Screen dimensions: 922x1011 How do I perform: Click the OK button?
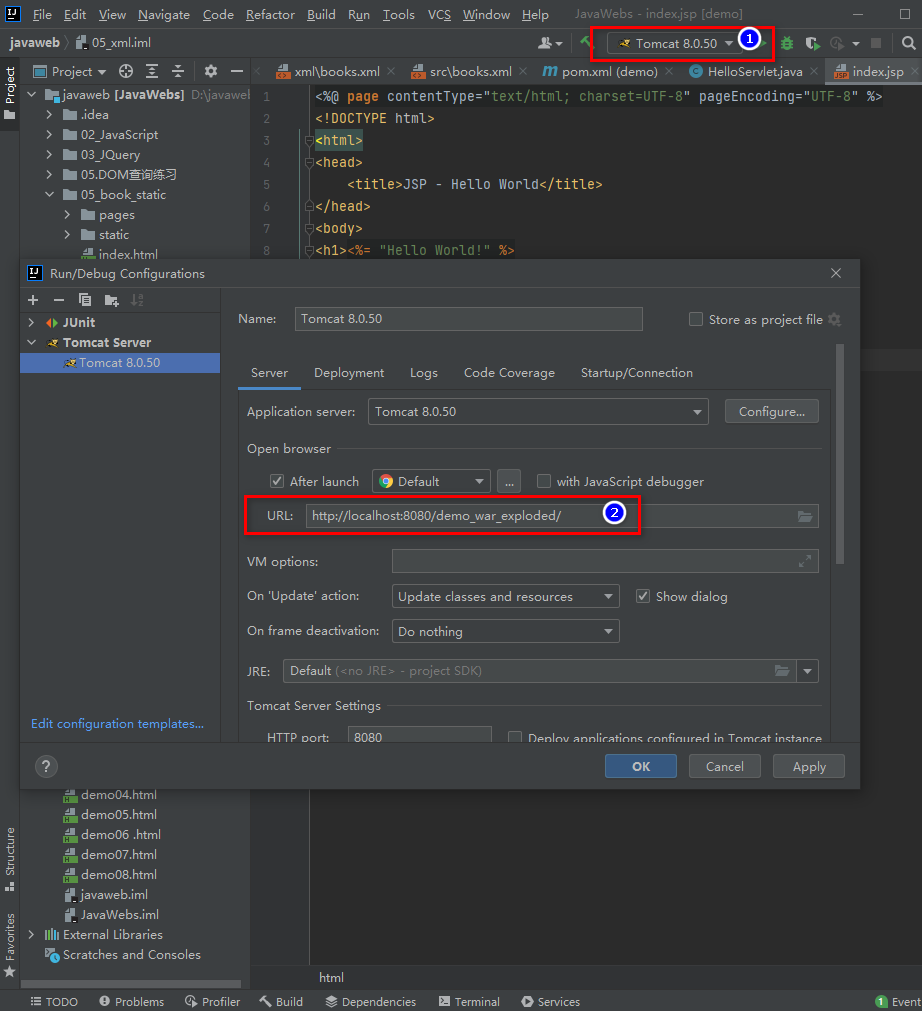(641, 767)
